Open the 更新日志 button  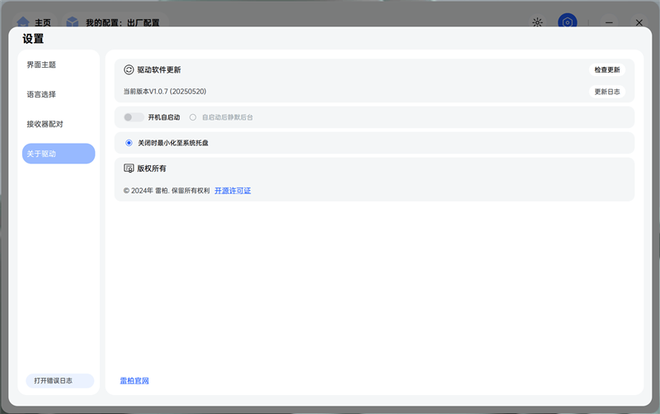pyautogui.click(x=607, y=91)
